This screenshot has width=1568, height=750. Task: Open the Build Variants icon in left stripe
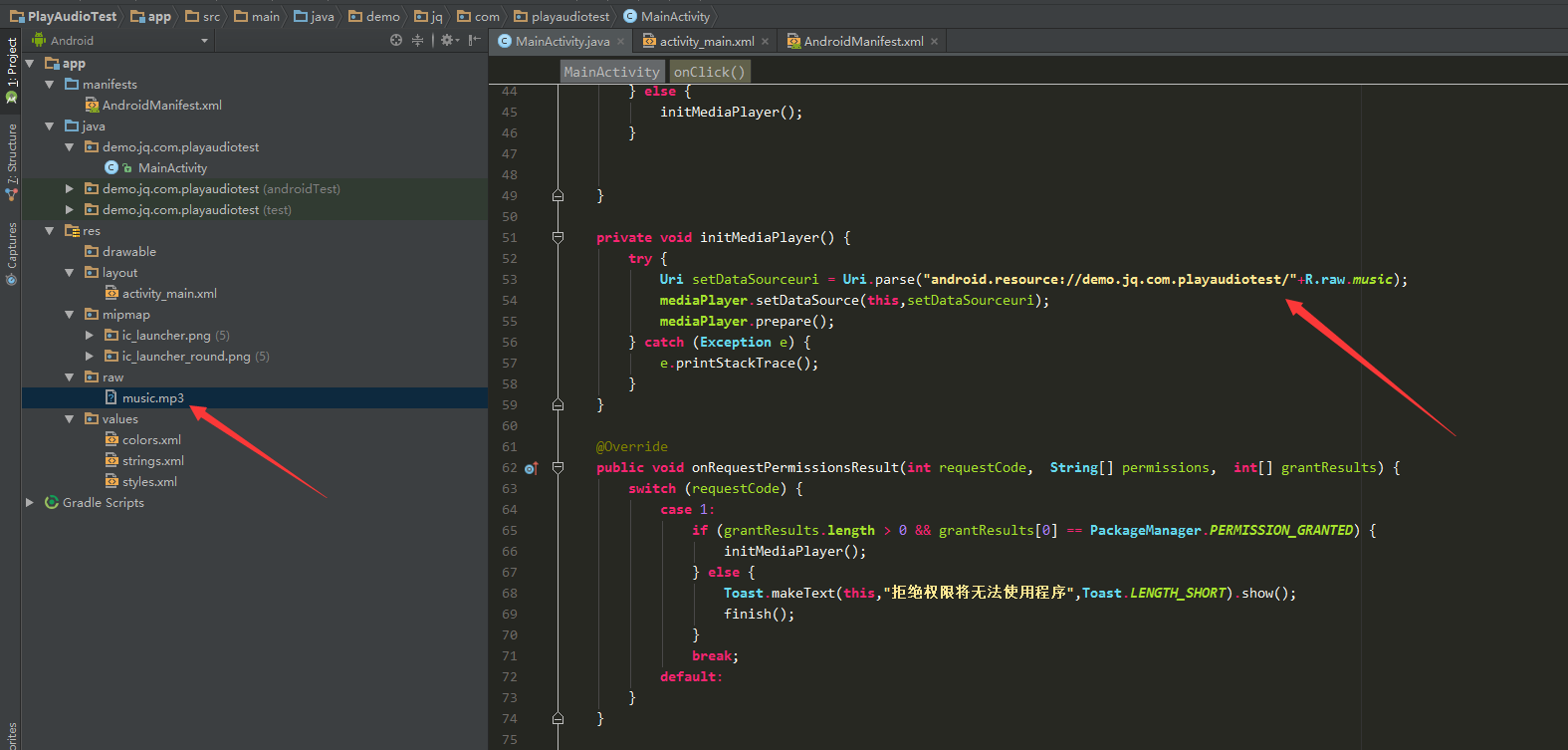12,98
